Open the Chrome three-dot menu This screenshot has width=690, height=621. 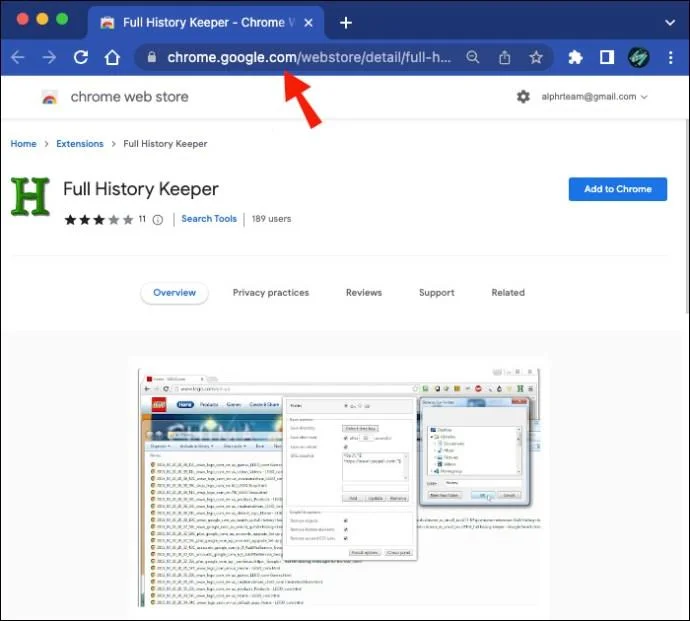670,57
